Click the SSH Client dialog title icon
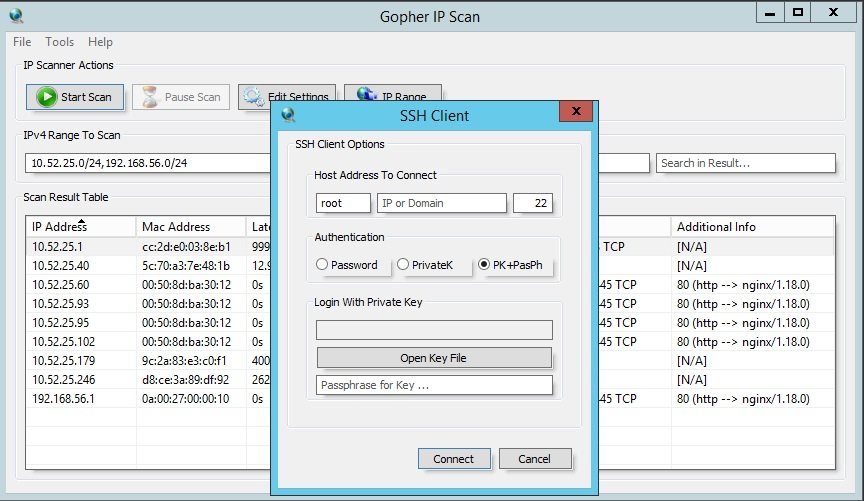The image size is (864, 501). 288,115
